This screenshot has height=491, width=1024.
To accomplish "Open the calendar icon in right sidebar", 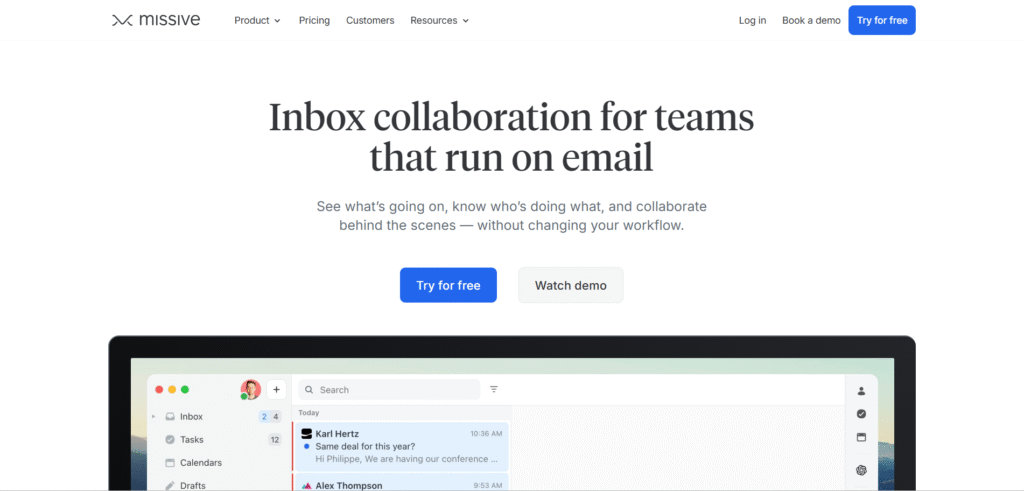I will 861,437.
